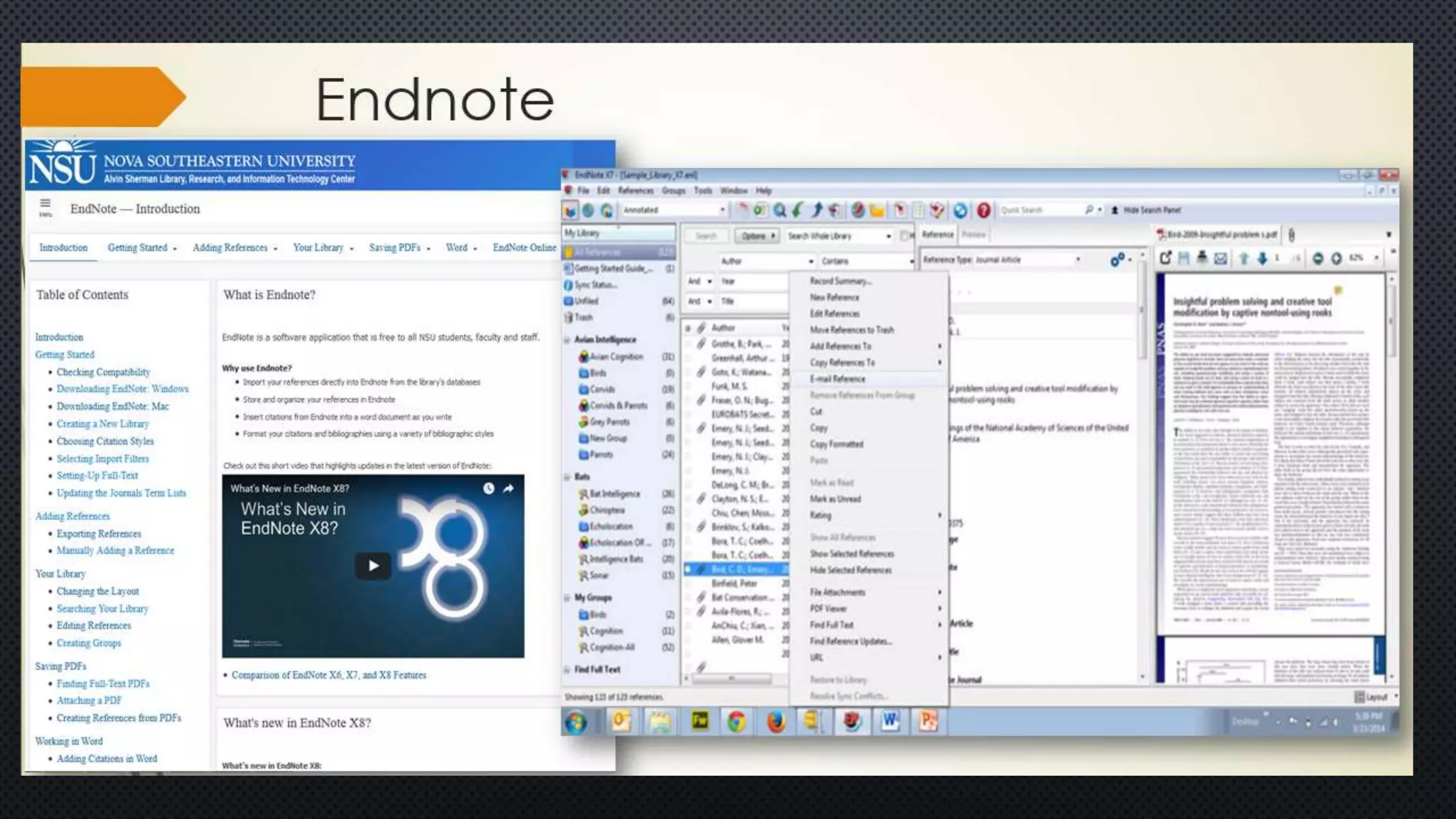The height and width of the screenshot is (819, 1456).
Task: Collapse the Avian Intelligence group set
Action: click(x=567, y=340)
